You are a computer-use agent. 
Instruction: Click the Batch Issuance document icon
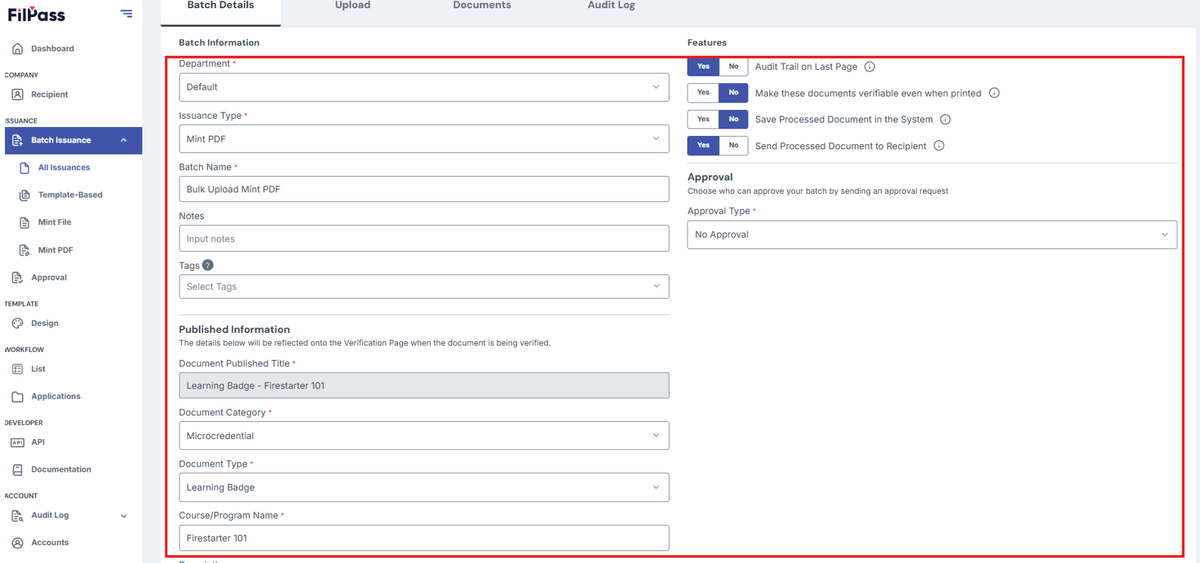pos(18,140)
